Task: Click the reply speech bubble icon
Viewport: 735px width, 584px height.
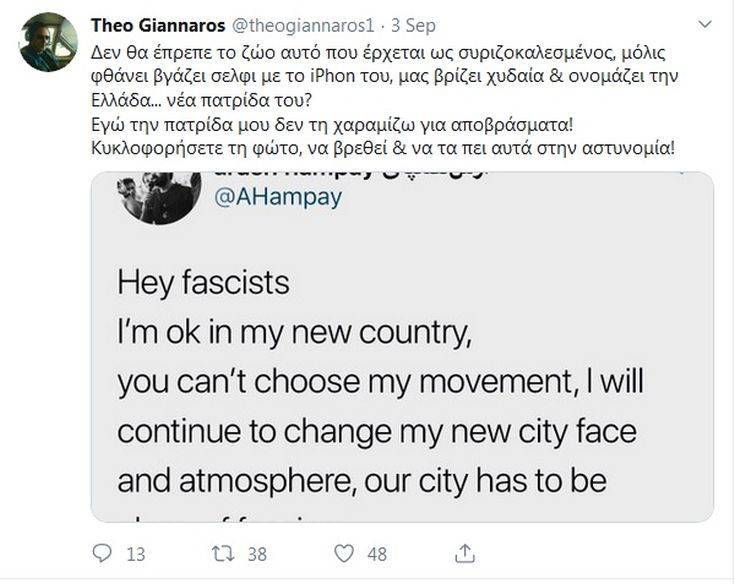Action: point(103,552)
